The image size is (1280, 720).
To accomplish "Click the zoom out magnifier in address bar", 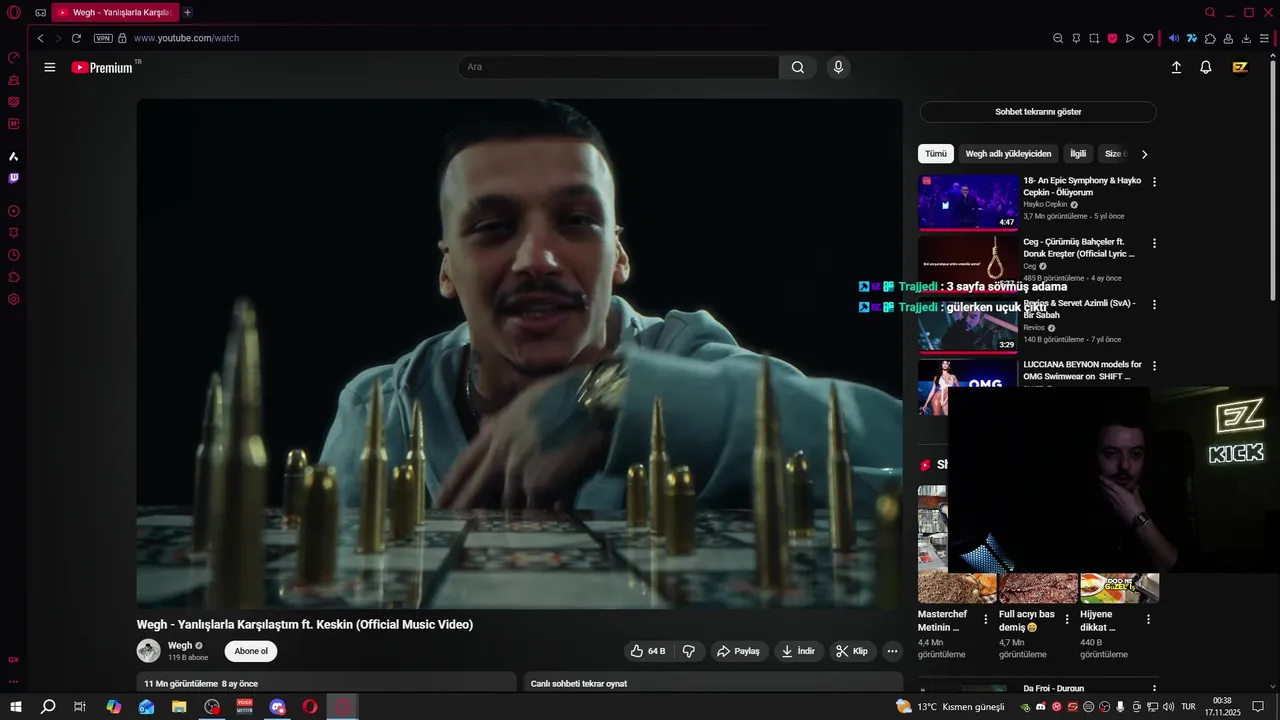I will click(x=1058, y=38).
